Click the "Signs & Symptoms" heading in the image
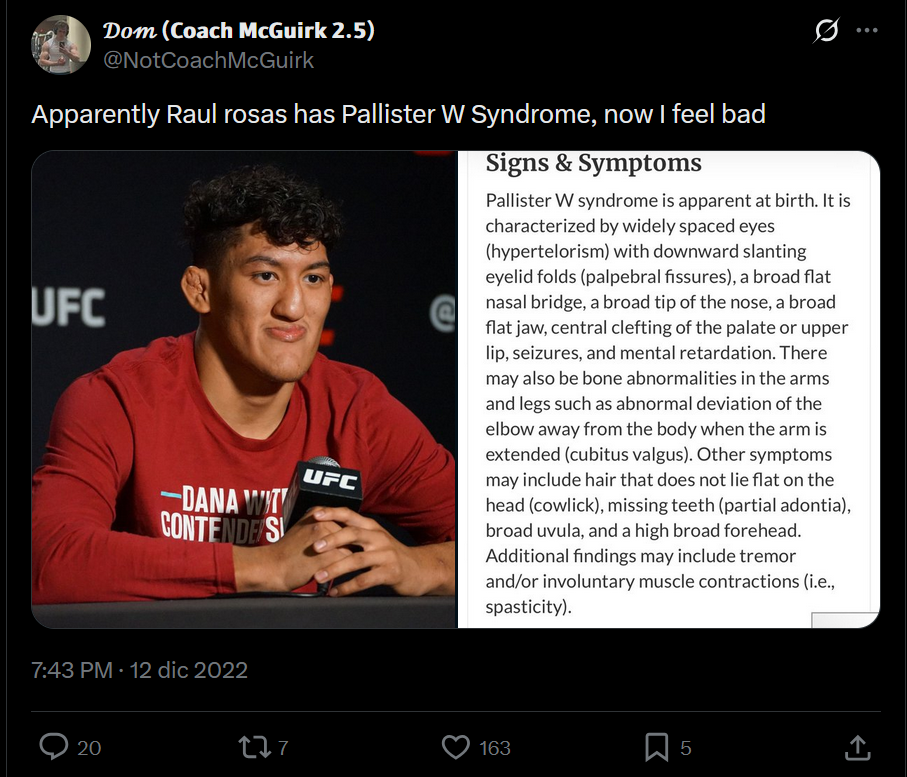 click(594, 163)
